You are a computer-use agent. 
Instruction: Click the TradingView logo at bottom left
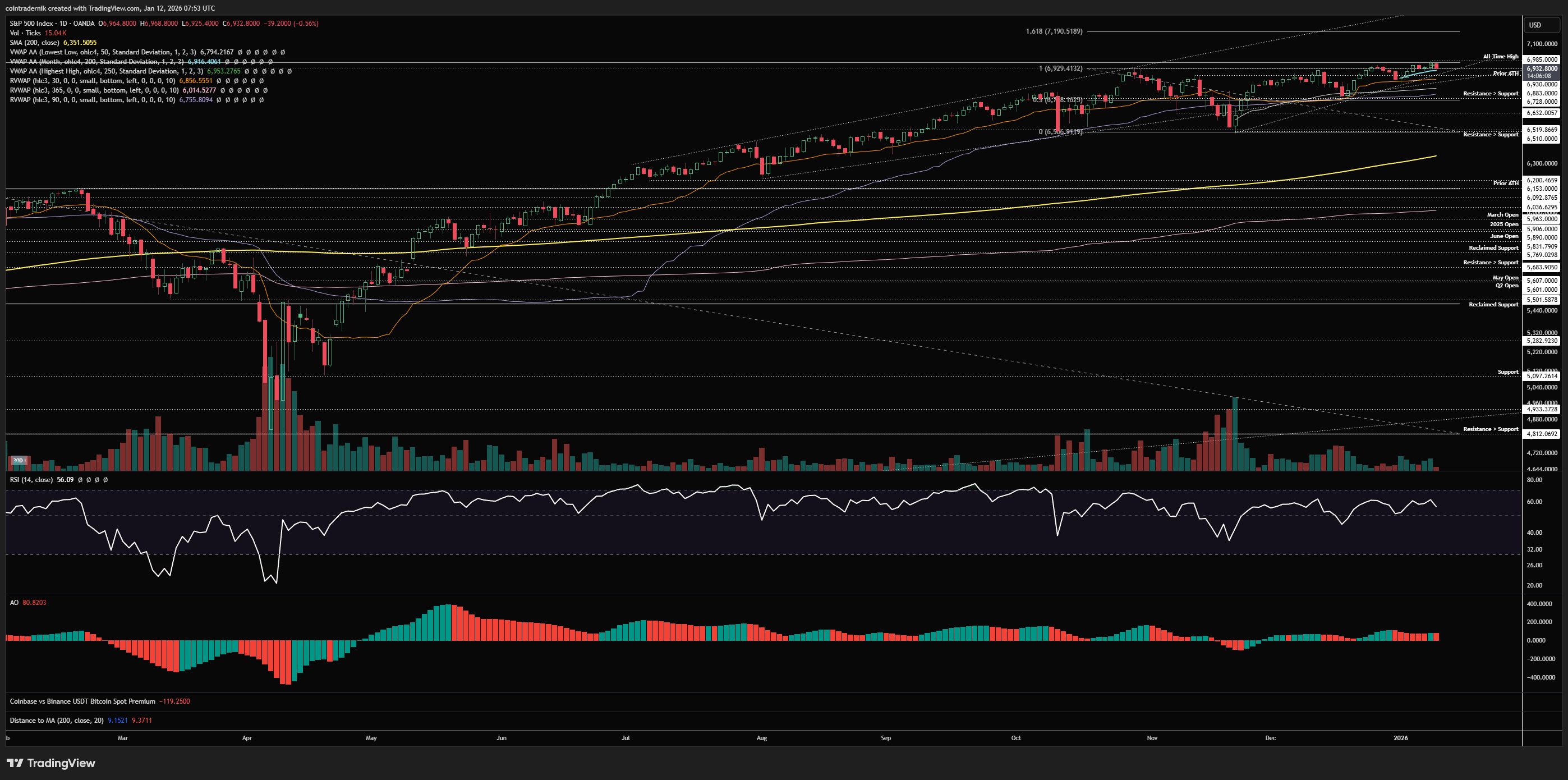click(x=51, y=763)
